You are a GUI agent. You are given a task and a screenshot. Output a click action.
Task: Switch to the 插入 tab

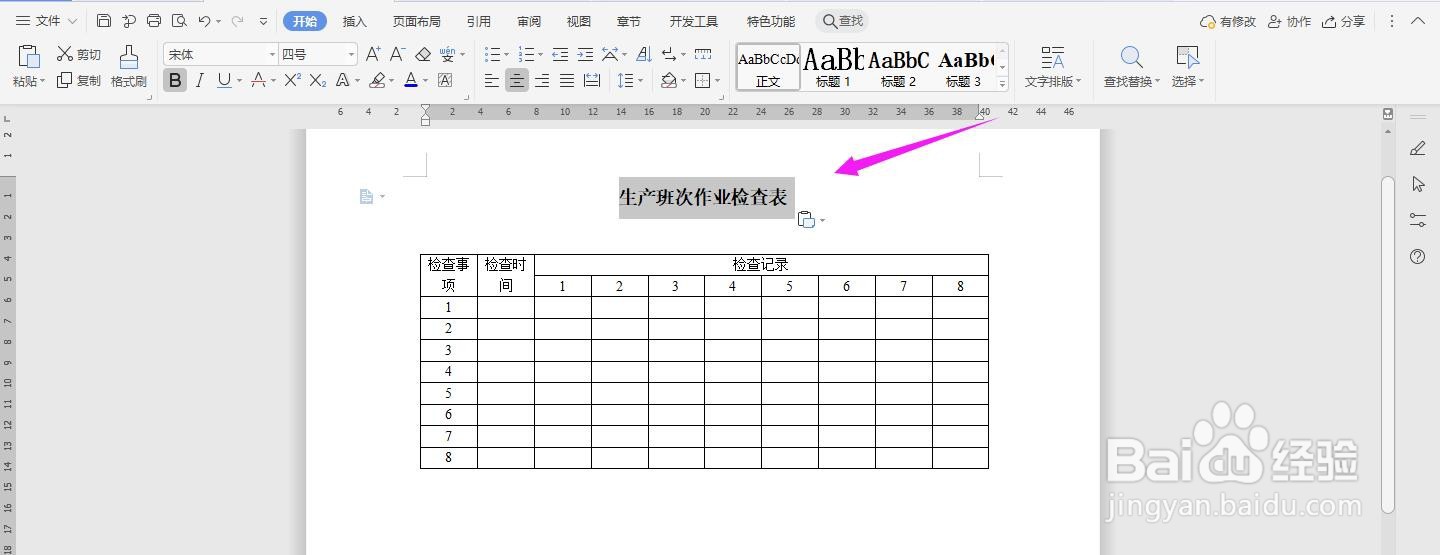point(355,21)
